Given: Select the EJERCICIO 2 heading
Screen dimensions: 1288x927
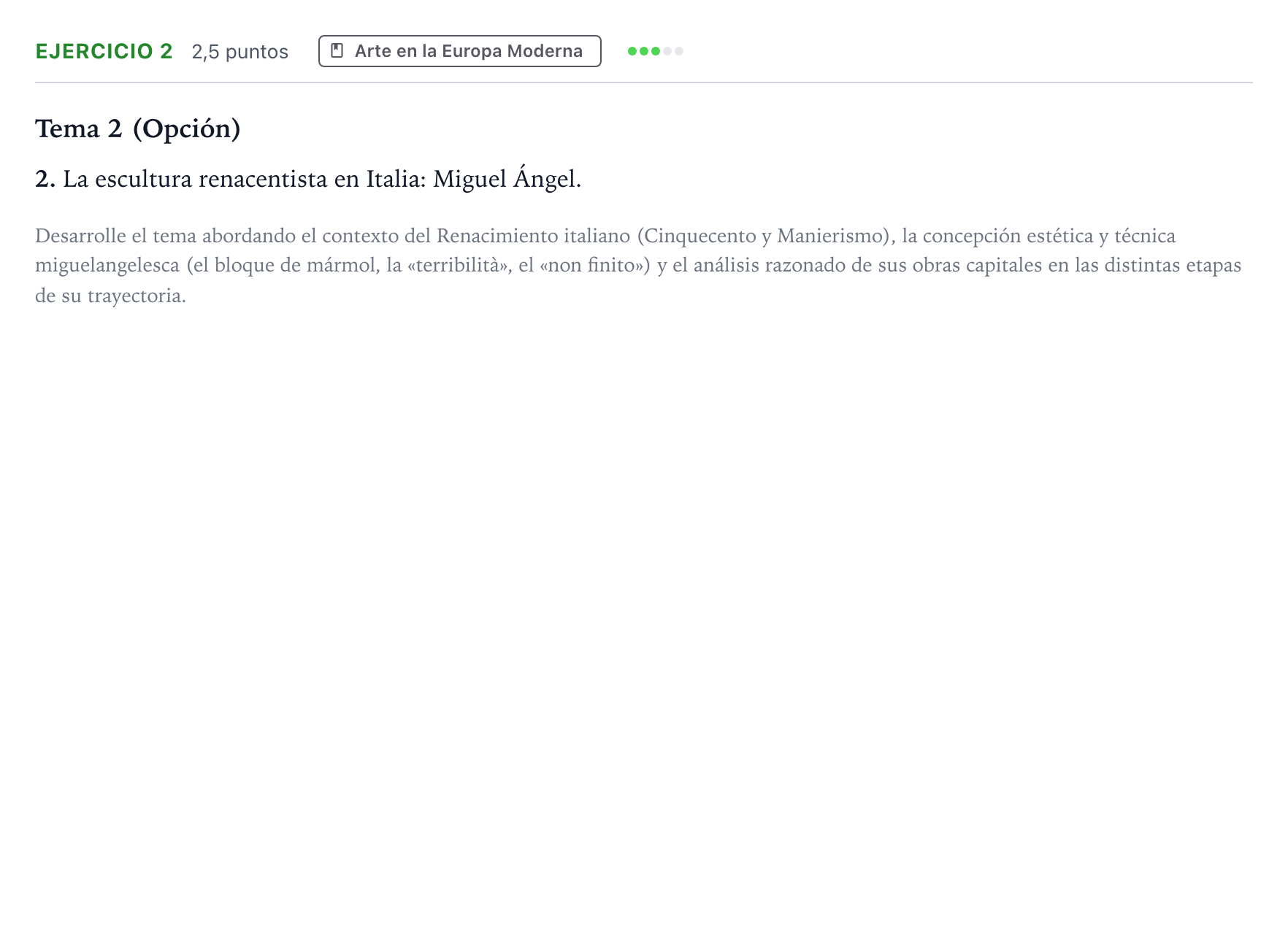Looking at the screenshot, I should (104, 51).
